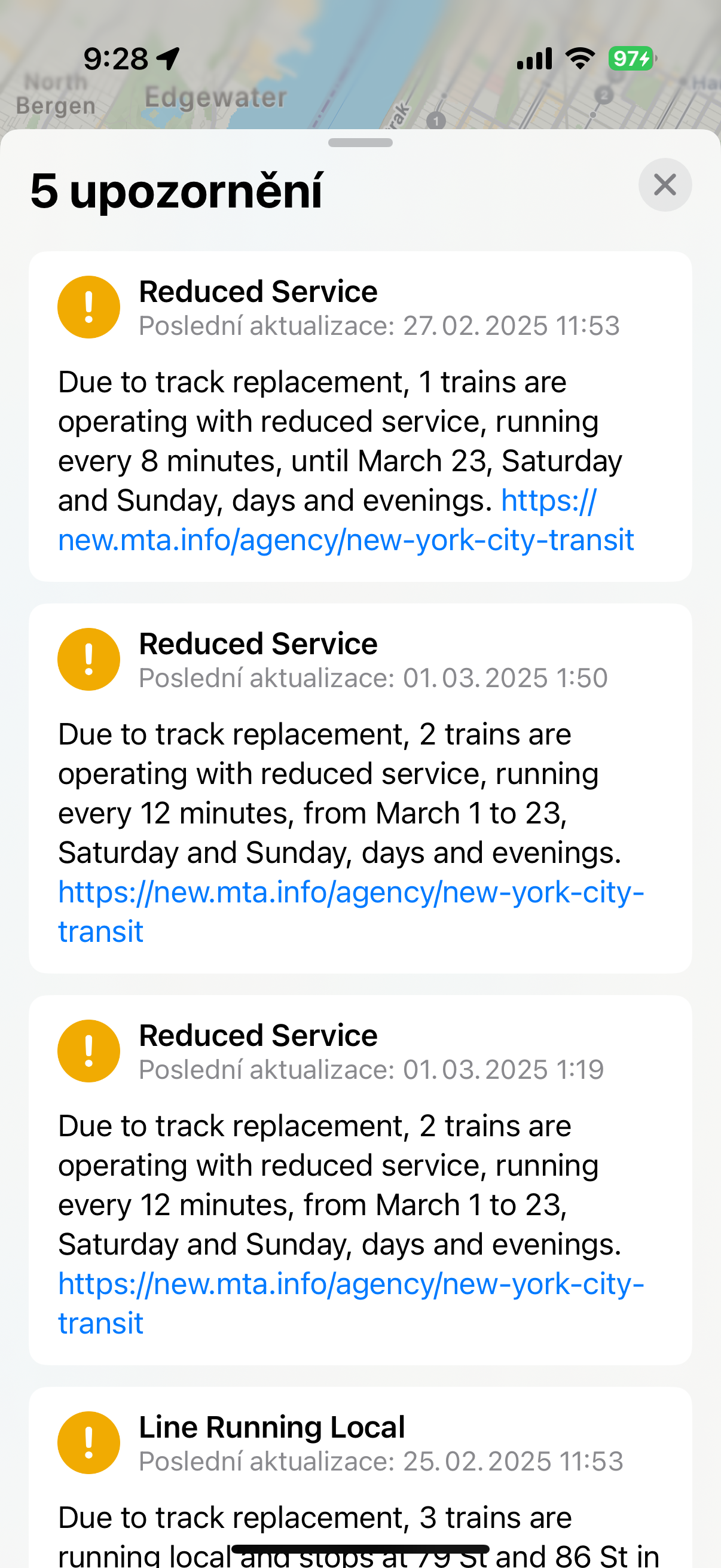Viewport: 721px width, 1568px height.
Task: Close the 5 upozornění alerts sheet
Action: 664,184
